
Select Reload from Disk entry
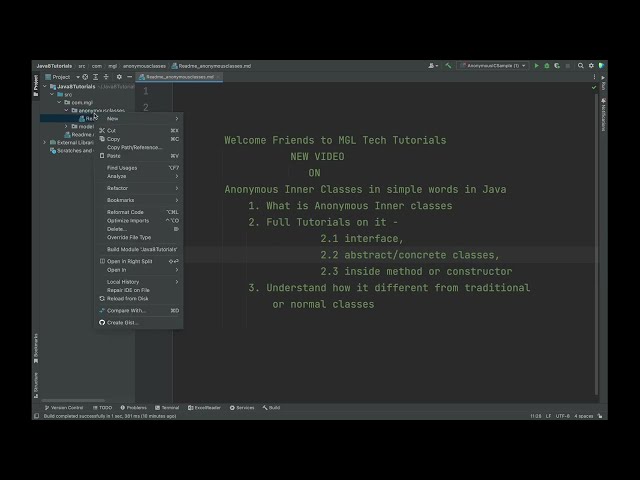tap(139, 298)
